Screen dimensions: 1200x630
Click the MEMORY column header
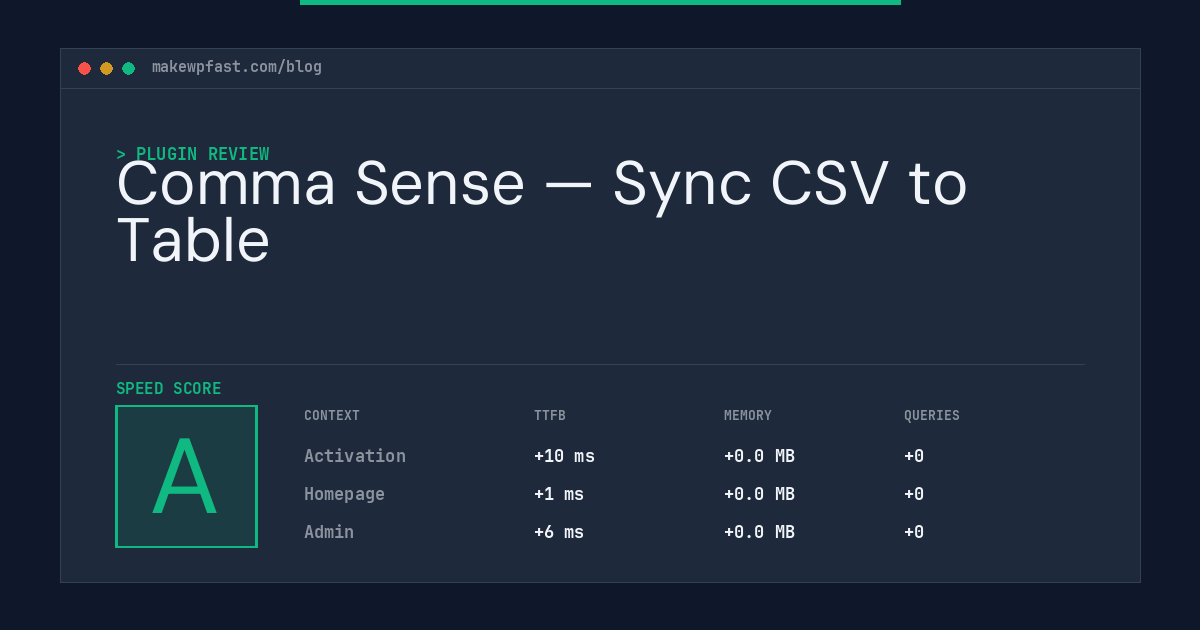coord(748,416)
